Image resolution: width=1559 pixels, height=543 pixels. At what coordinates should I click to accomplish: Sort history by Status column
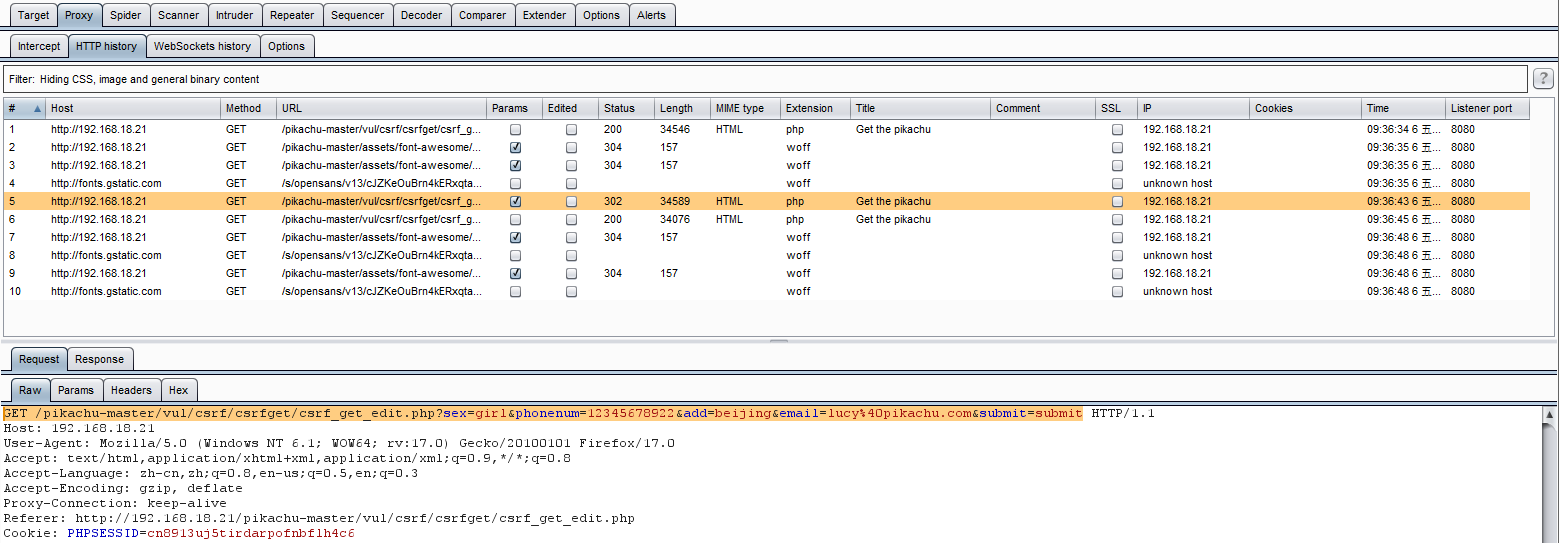pyautogui.click(x=626, y=108)
